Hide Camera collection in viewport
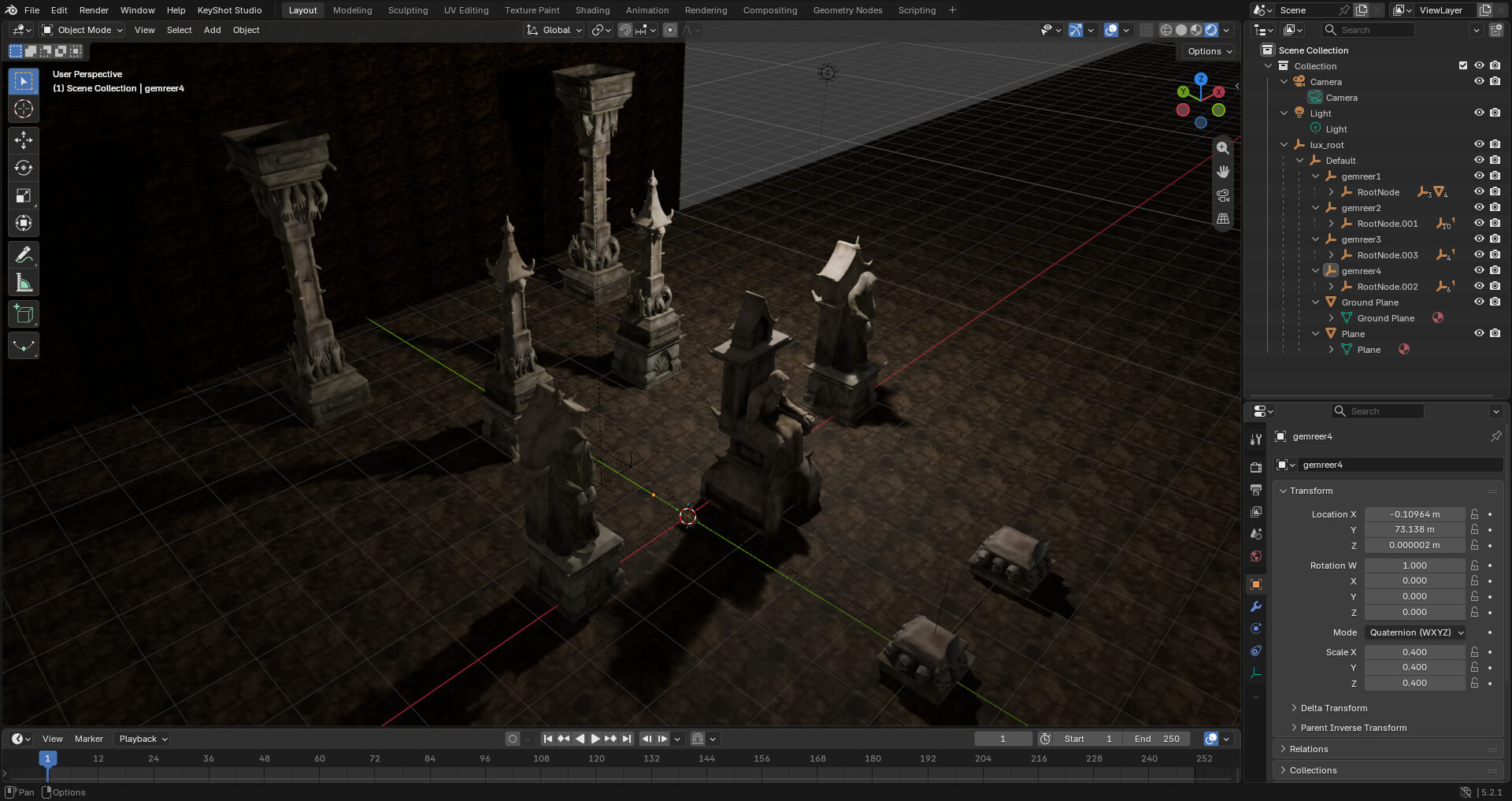 [x=1479, y=81]
